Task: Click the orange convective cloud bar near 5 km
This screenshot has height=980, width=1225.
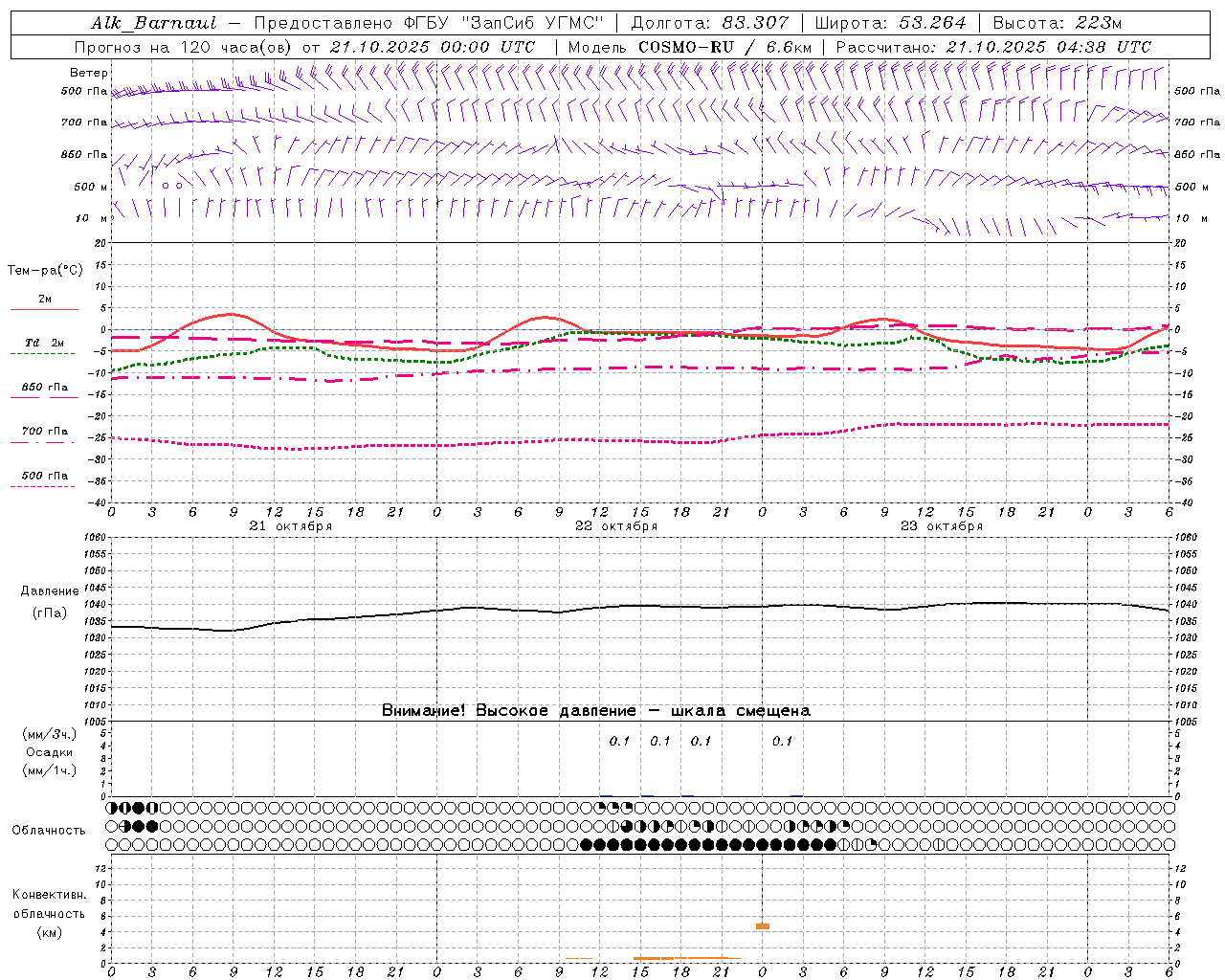Action: [x=763, y=926]
